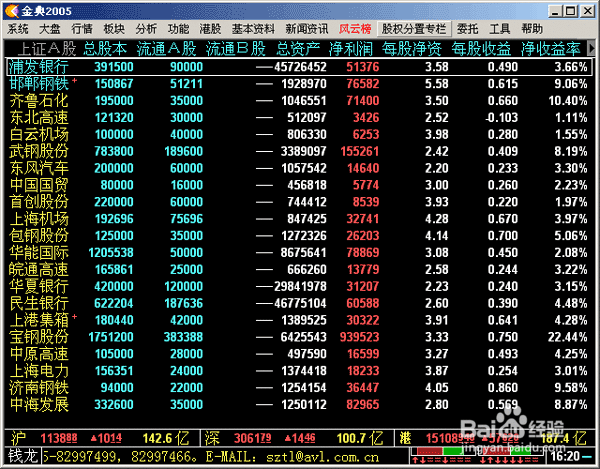Select the 武钢股份 stock row
600x469 pixels.
tap(299, 151)
